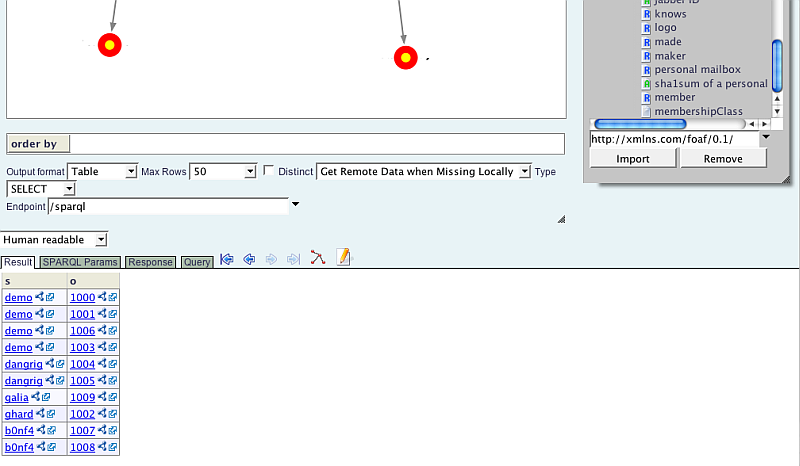Screen dimensions: 800x466
Task: Switch to the Result tab
Action: click(x=18, y=262)
